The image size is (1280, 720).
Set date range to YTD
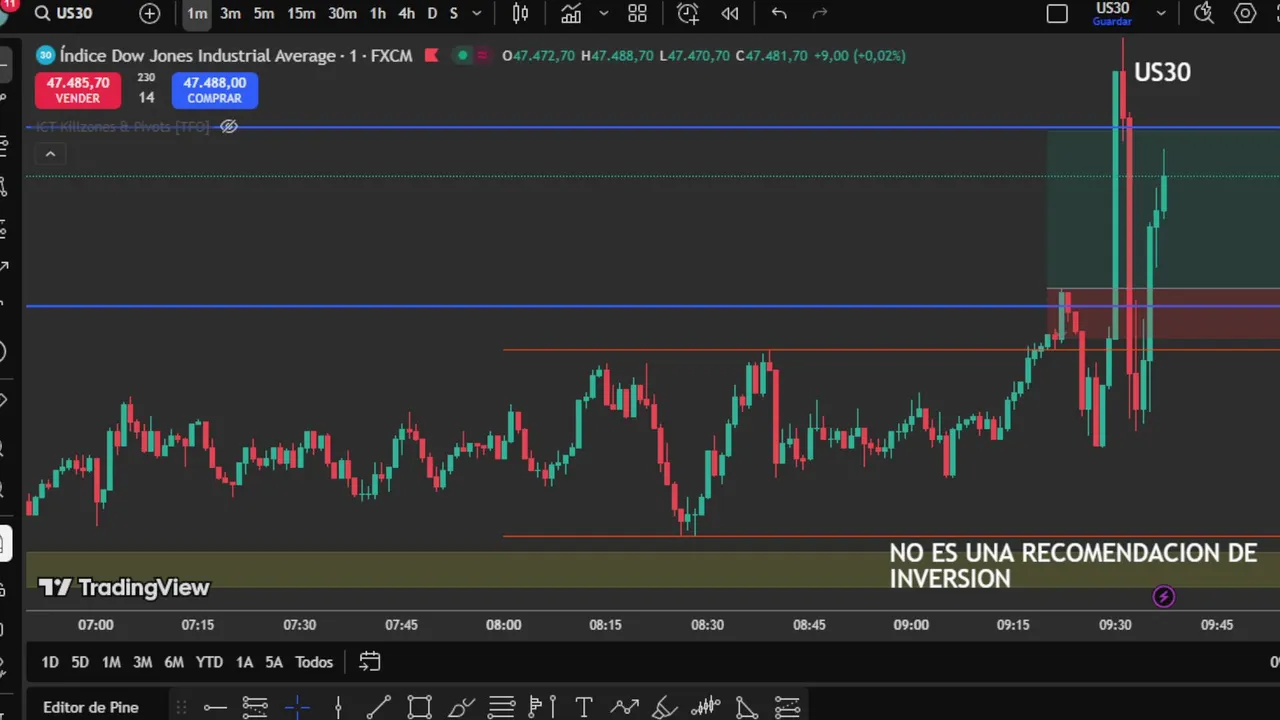[x=209, y=662]
